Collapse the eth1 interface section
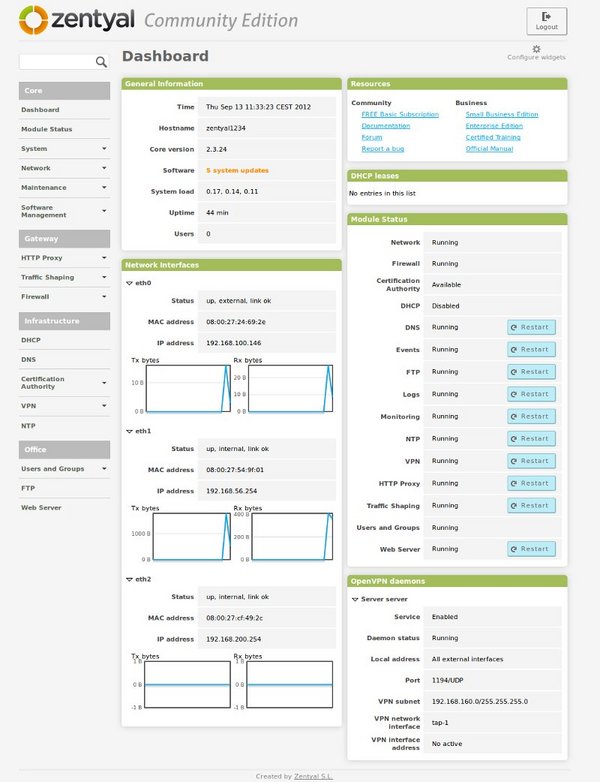This screenshot has width=600, height=782. [x=129, y=431]
